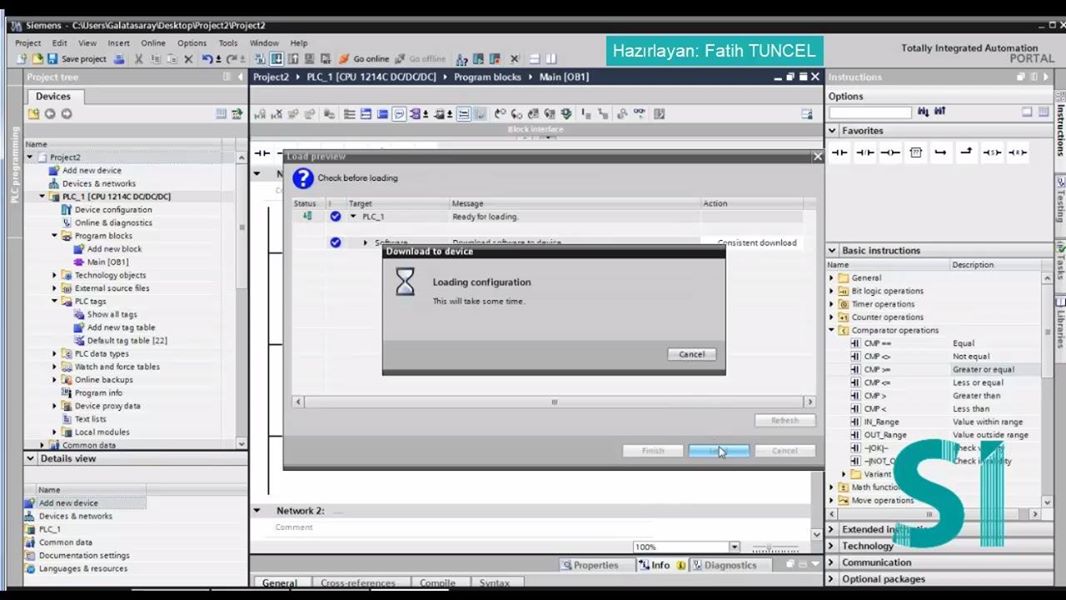Open the zoom percentage dropdown
Viewport: 1066px width, 600px height.
[x=734, y=547]
